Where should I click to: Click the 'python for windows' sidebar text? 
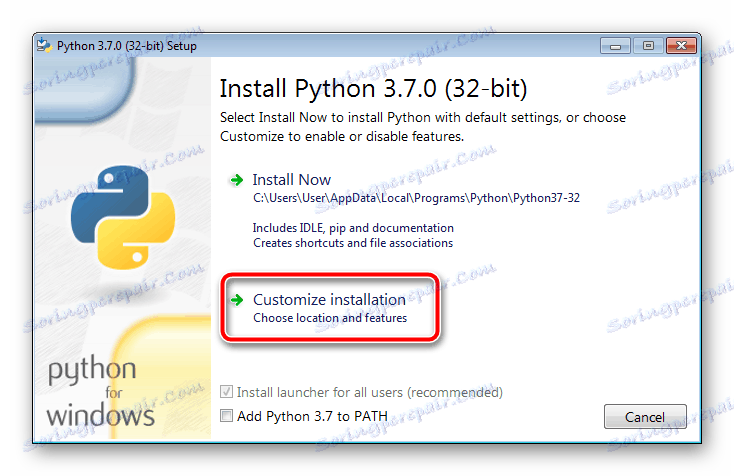coord(100,392)
